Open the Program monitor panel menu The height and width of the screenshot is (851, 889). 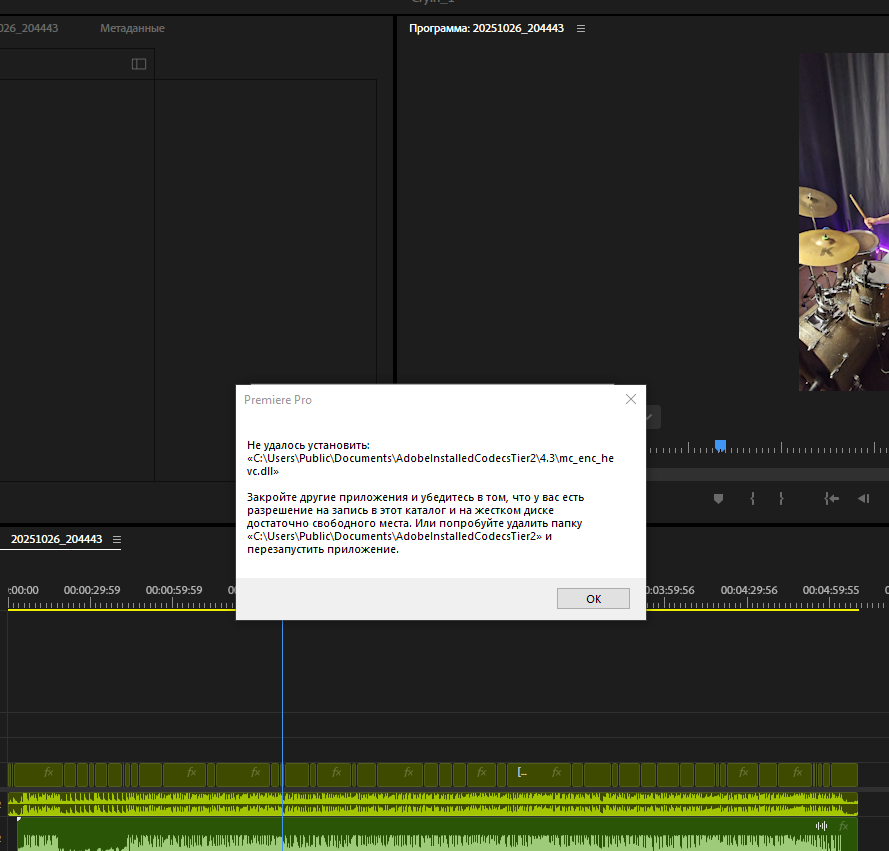[581, 29]
